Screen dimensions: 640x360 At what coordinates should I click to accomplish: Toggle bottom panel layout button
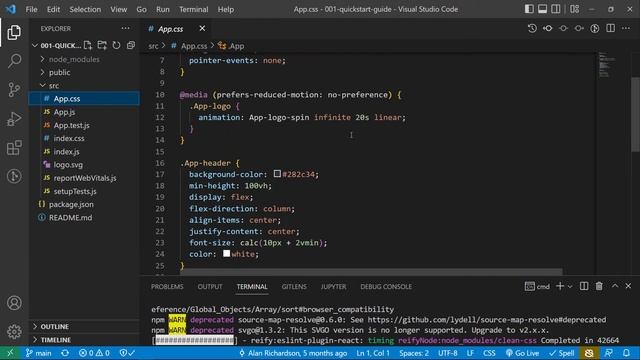pos(542,9)
